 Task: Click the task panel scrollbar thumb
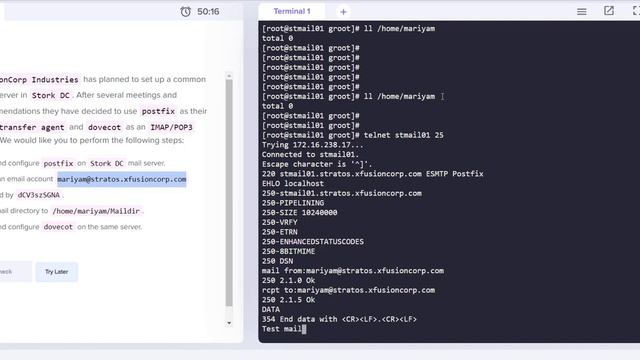coord(229,193)
